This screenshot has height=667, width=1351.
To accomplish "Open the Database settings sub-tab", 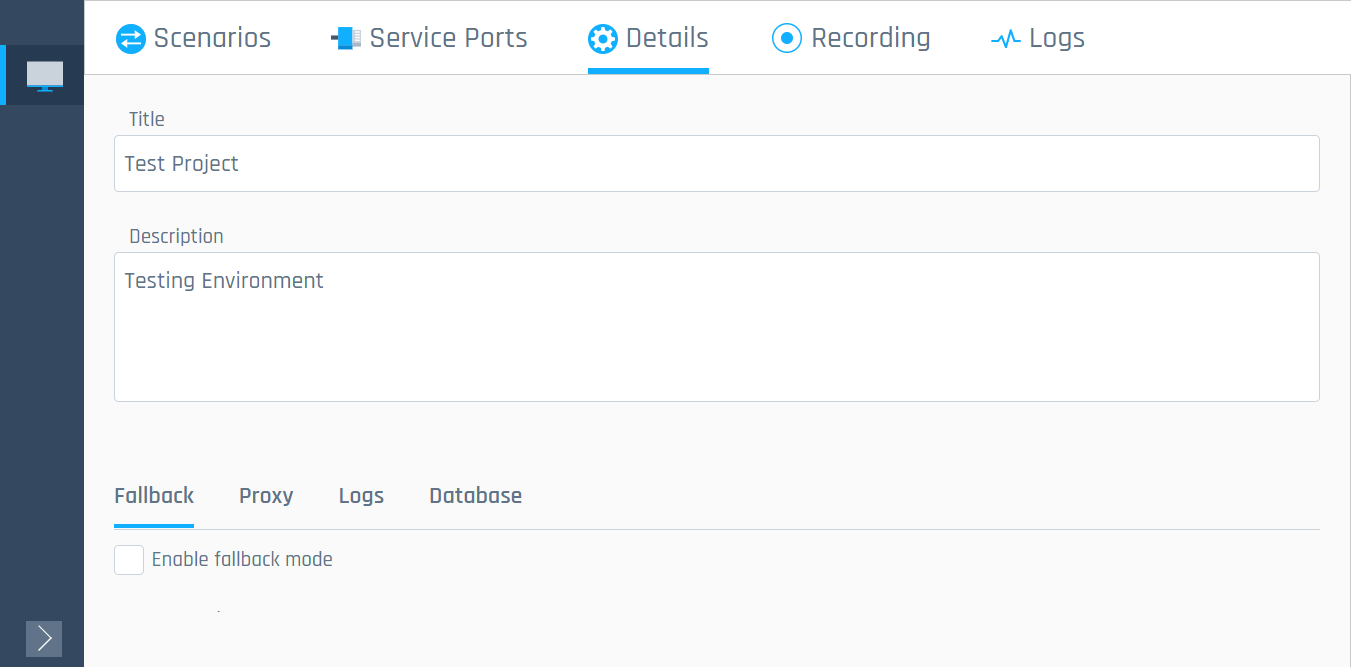I will [475, 496].
